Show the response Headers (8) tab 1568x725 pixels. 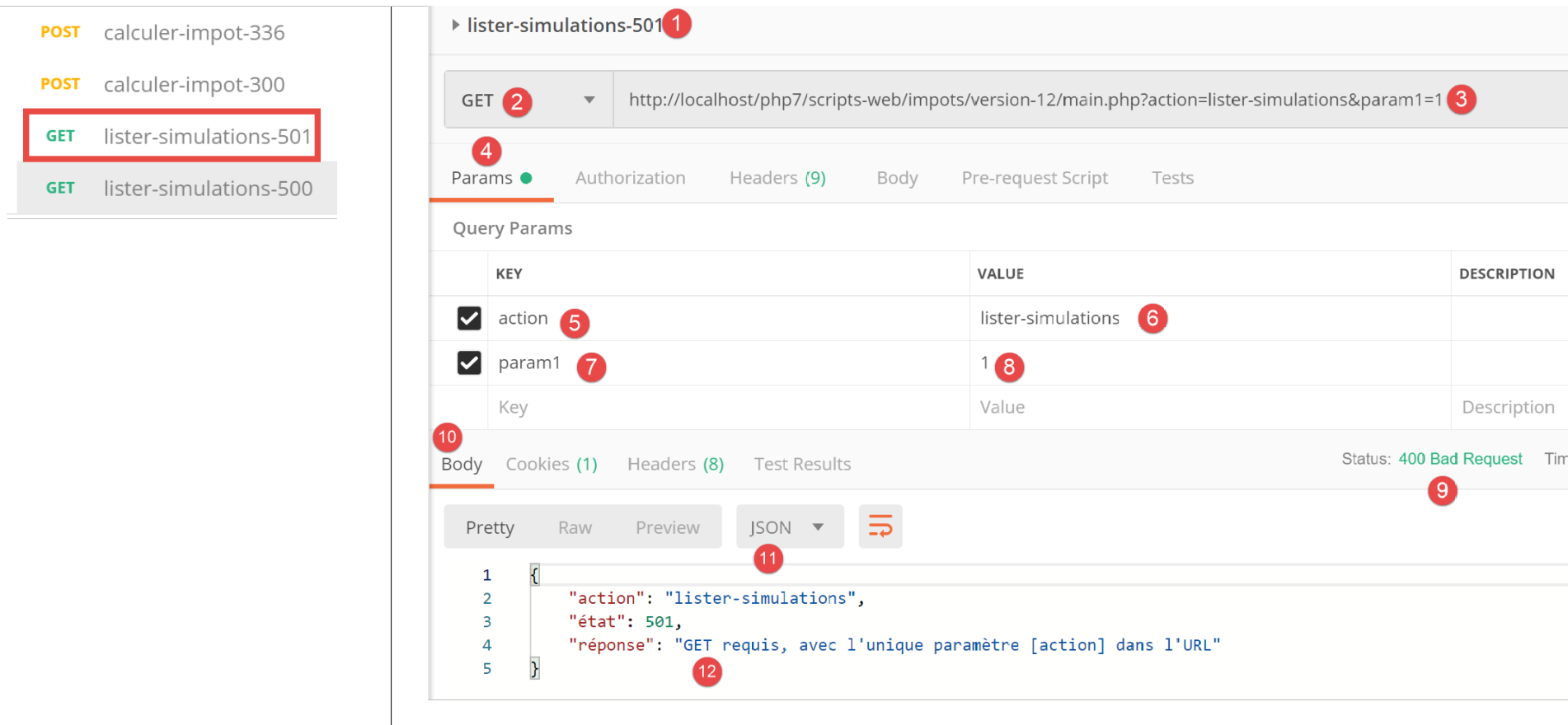(x=675, y=465)
